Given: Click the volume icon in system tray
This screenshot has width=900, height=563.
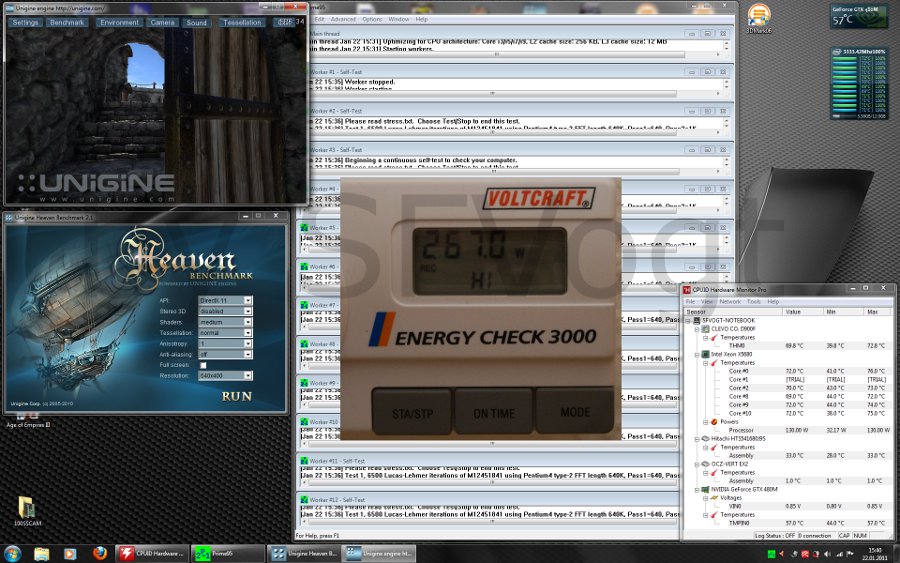Looking at the screenshot, I should (827, 554).
